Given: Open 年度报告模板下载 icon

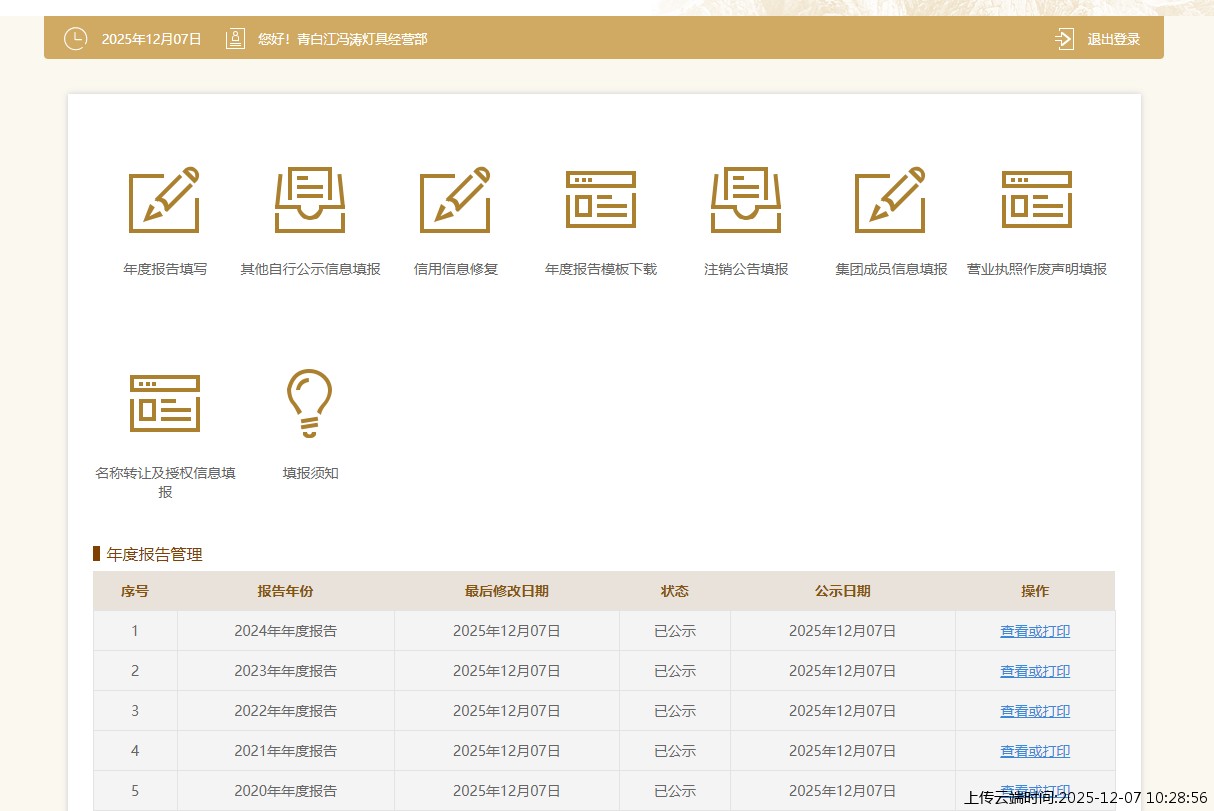Looking at the screenshot, I should click(x=600, y=200).
